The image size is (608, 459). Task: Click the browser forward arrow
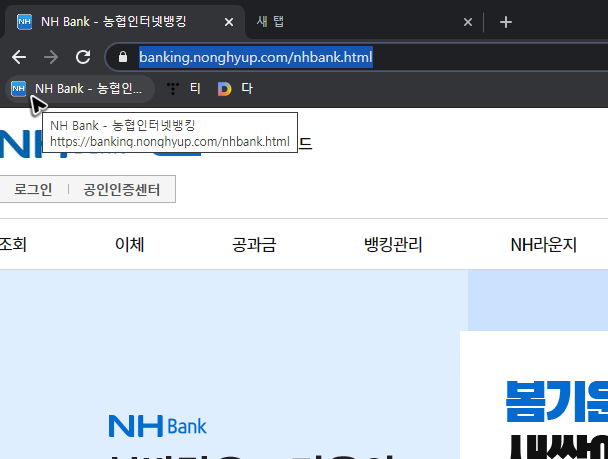tap(51, 57)
